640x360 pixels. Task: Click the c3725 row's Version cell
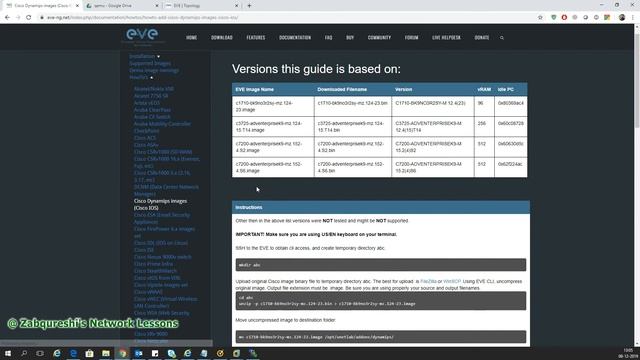(x=433, y=127)
